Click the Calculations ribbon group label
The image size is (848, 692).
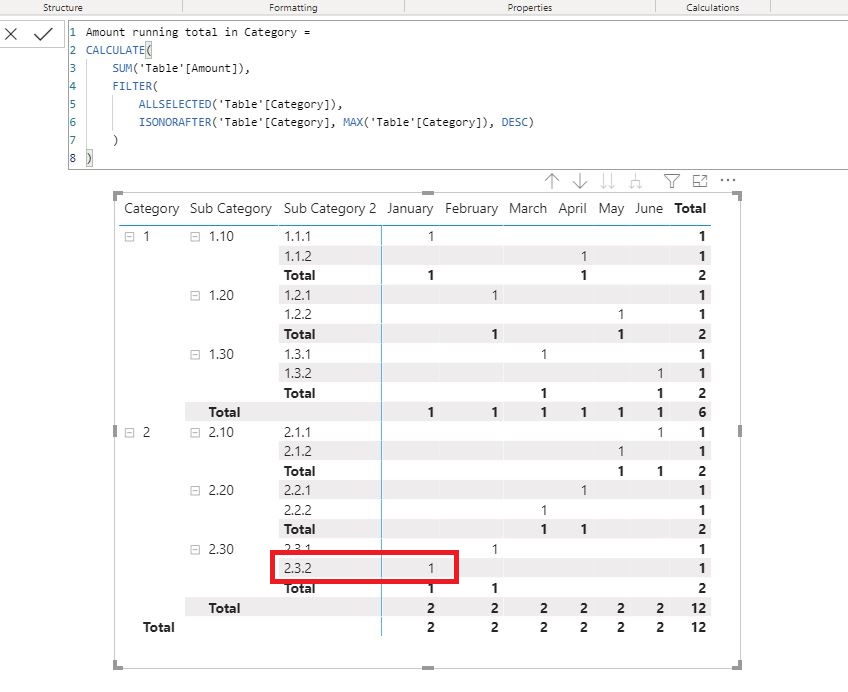(712, 8)
